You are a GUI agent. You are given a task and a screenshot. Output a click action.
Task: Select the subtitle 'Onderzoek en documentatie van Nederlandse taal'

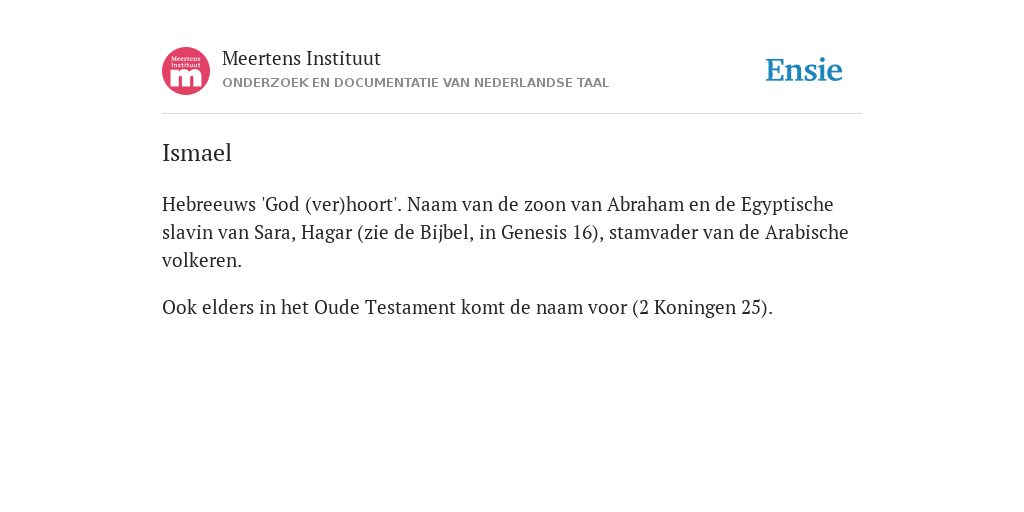(x=415, y=83)
